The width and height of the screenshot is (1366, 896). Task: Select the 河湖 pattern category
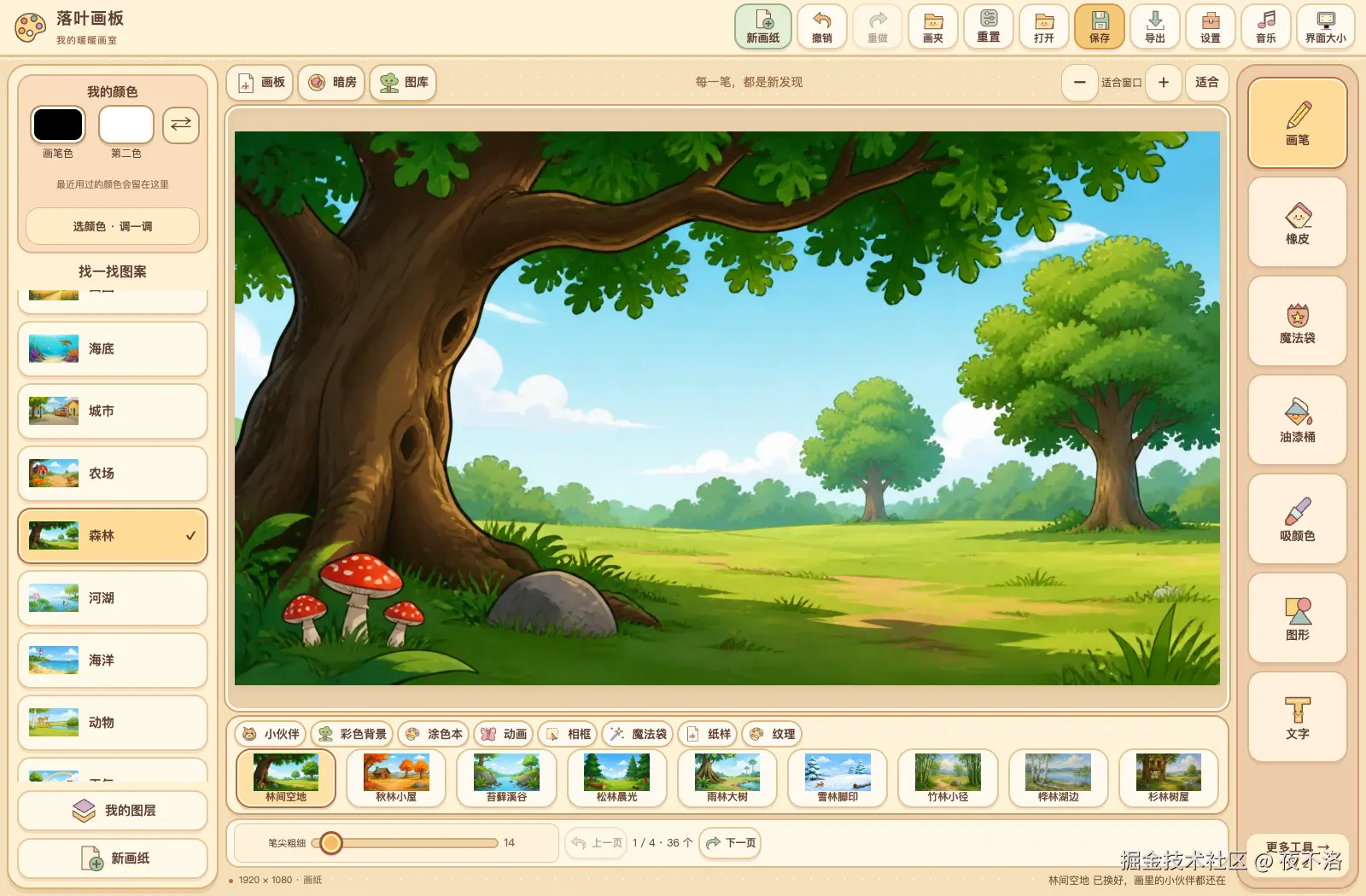click(x=113, y=598)
